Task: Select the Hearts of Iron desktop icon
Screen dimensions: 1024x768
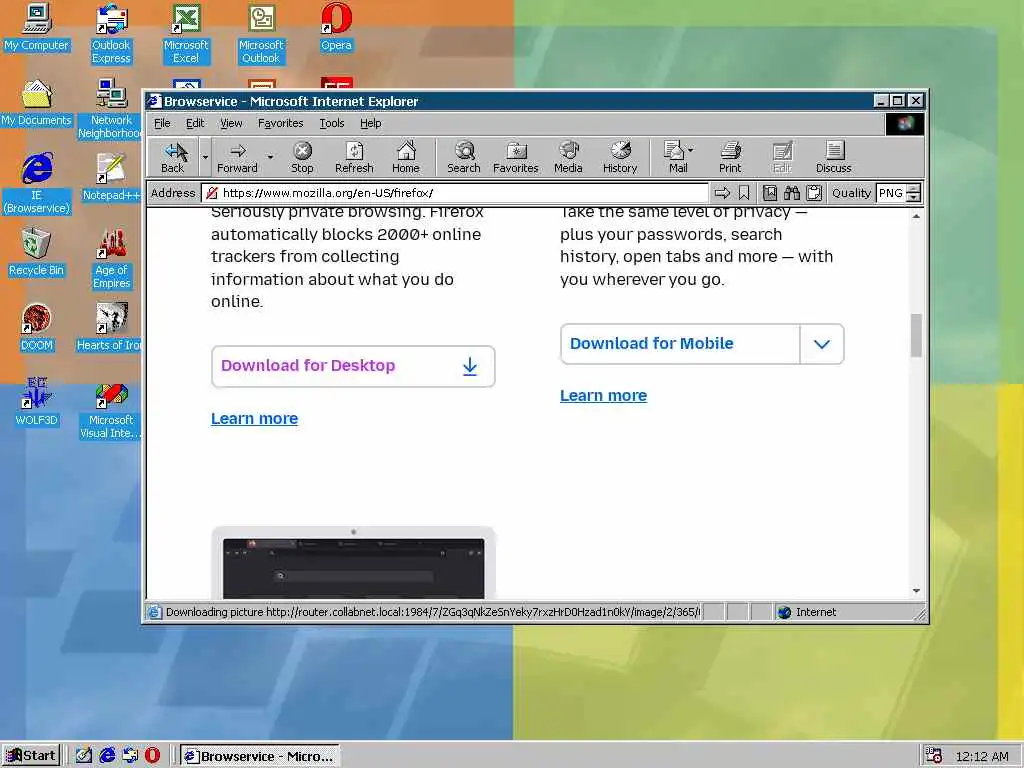Action: coord(110,328)
